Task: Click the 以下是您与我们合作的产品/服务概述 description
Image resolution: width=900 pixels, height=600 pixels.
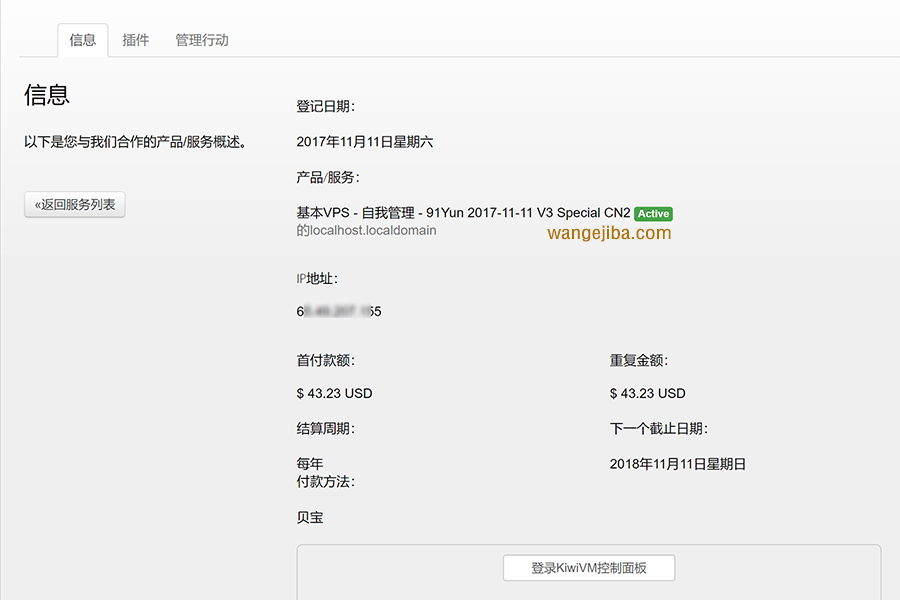Action: tap(135, 142)
